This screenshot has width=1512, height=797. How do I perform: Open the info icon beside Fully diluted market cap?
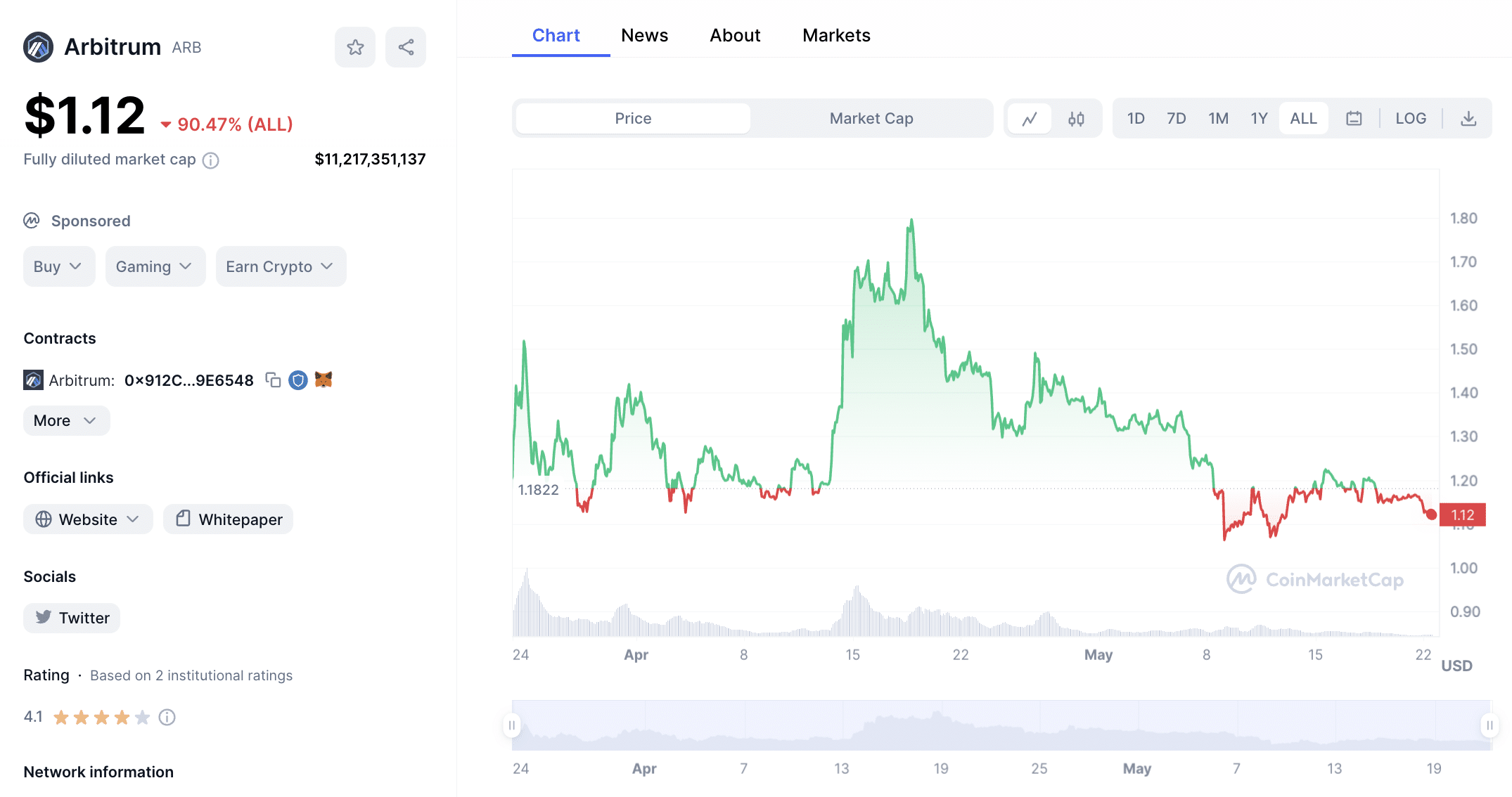click(x=211, y=160)
